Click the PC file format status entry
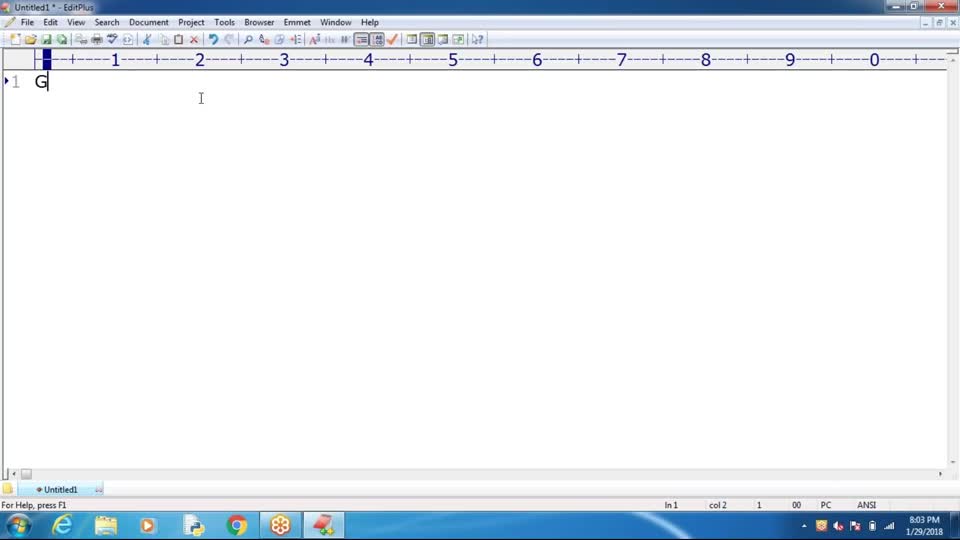Image resolution: width=960 pixels, height=540 pixels. (826, 505)
